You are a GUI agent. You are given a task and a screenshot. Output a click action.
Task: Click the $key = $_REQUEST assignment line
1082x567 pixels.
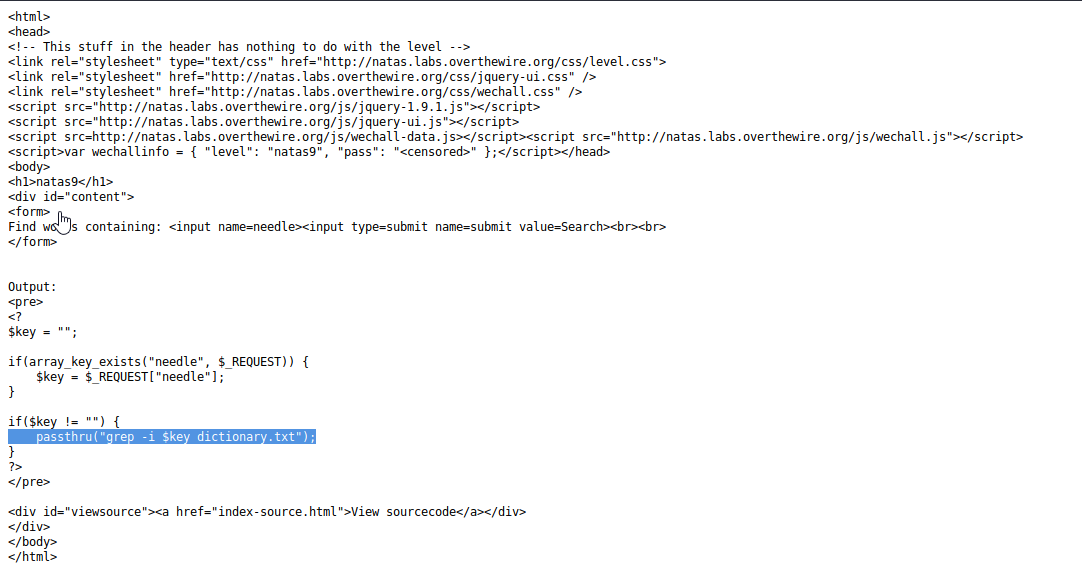tap(130, 377)
